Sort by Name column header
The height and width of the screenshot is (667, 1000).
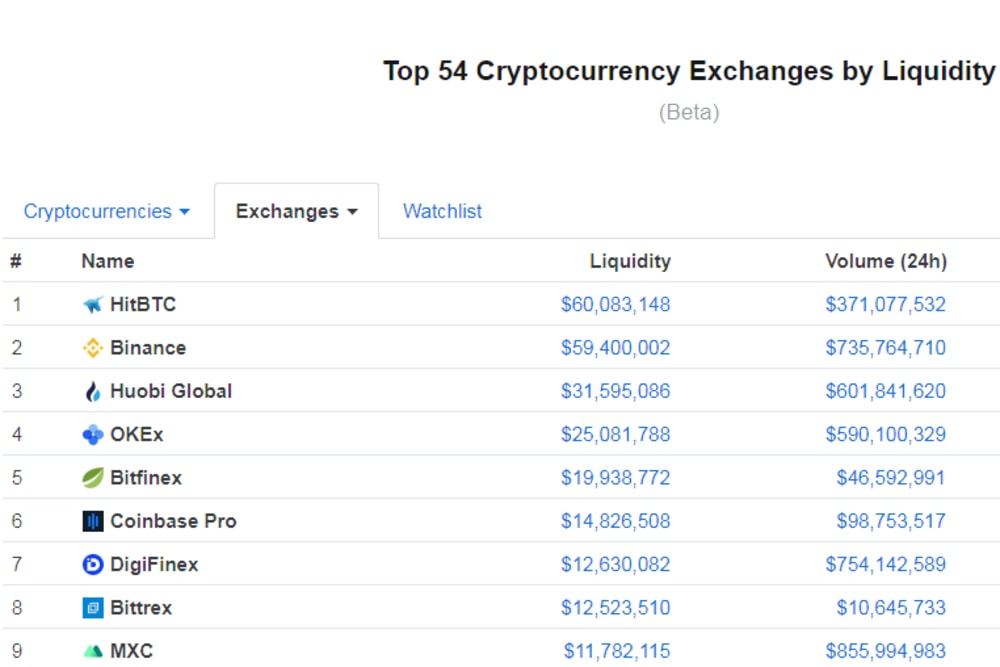point(108,261)
